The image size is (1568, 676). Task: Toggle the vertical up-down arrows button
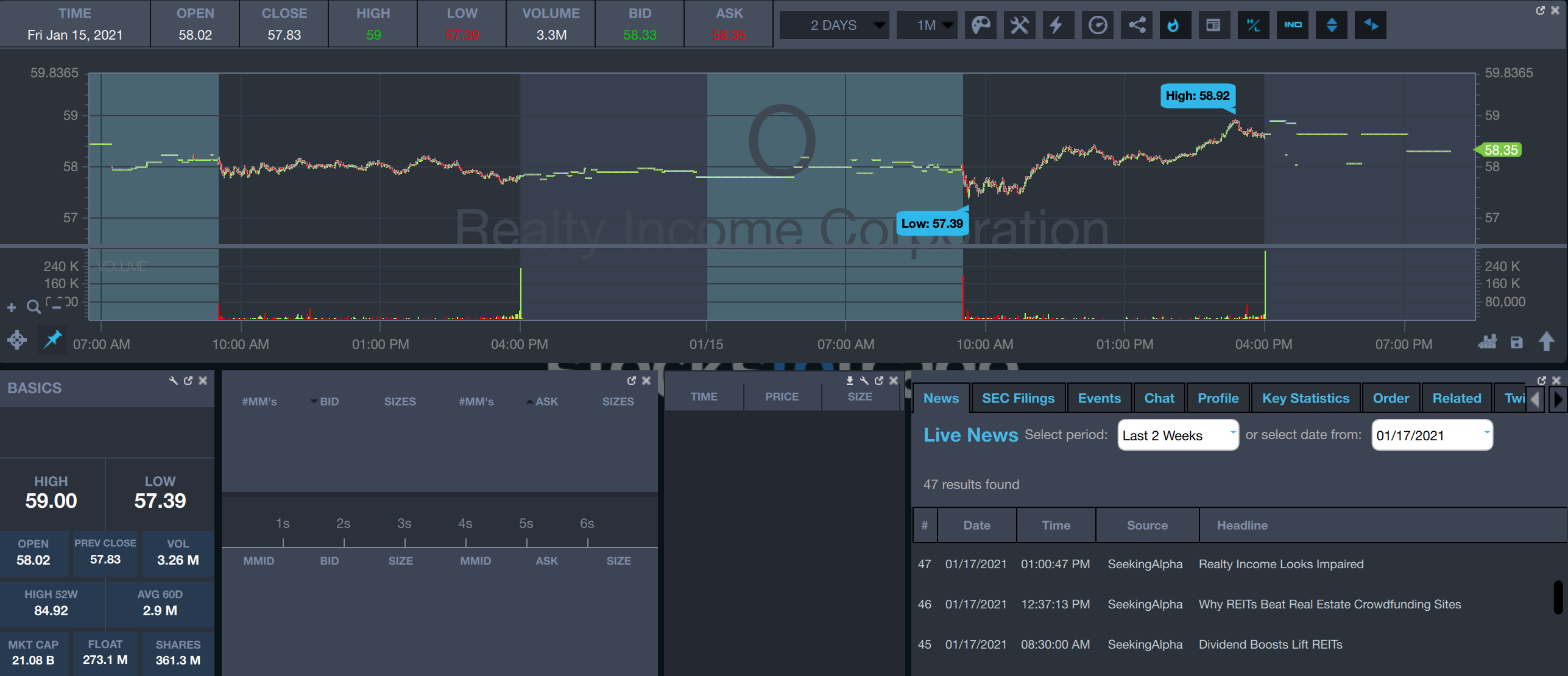(x=1332, y=25)
